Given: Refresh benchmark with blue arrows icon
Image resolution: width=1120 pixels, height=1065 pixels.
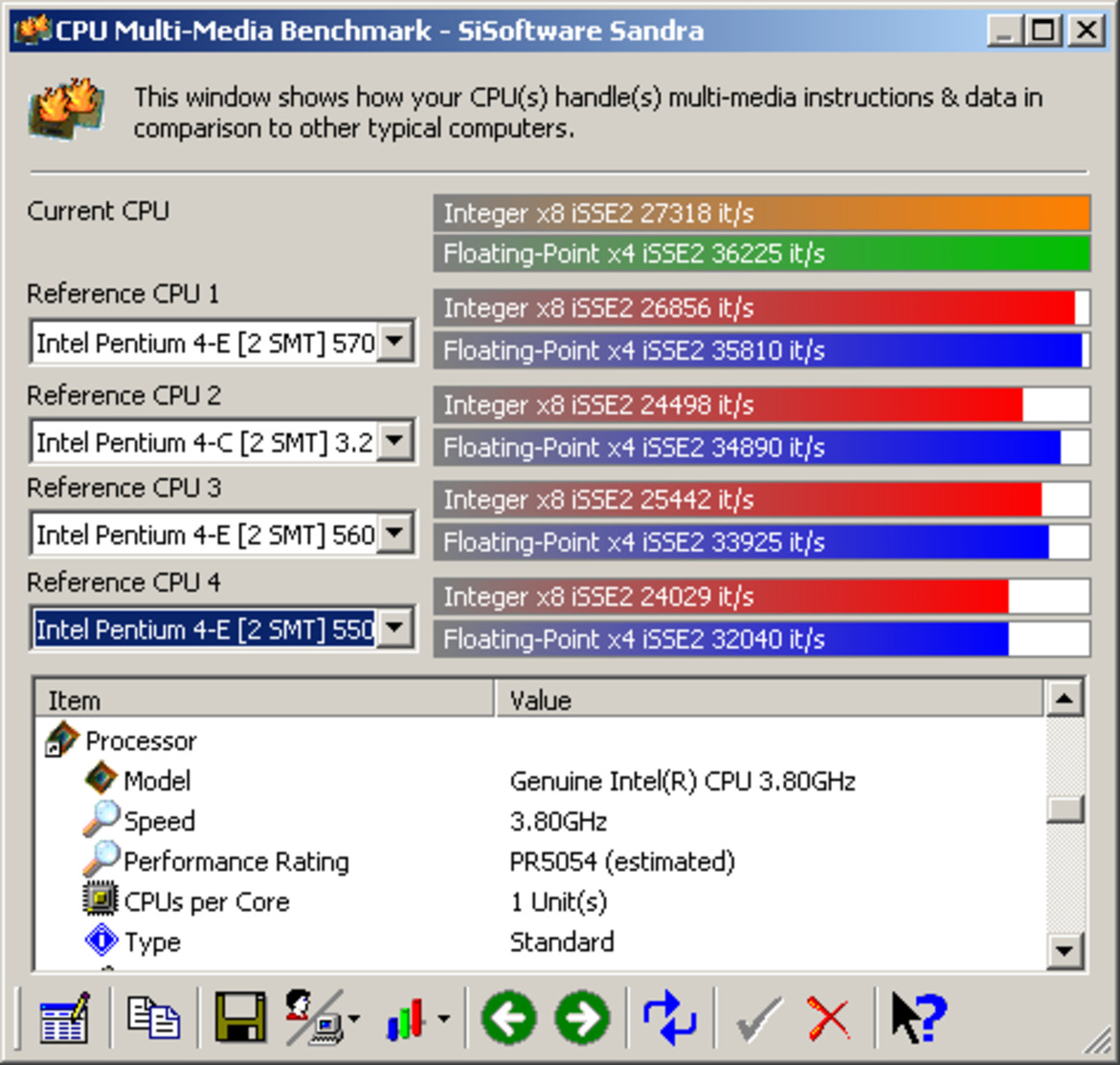Looking at the screenshot, I should click(669, 1018).
